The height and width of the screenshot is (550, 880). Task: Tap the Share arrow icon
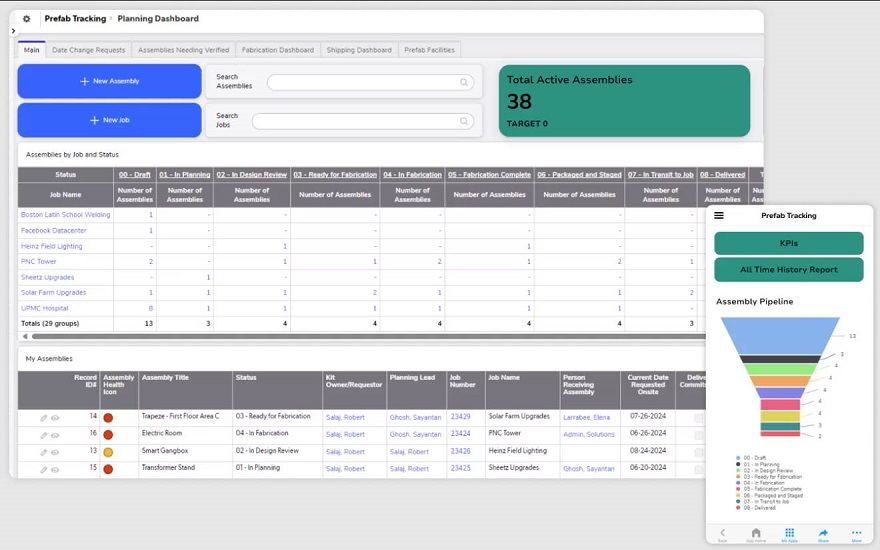tap(823, 534)
